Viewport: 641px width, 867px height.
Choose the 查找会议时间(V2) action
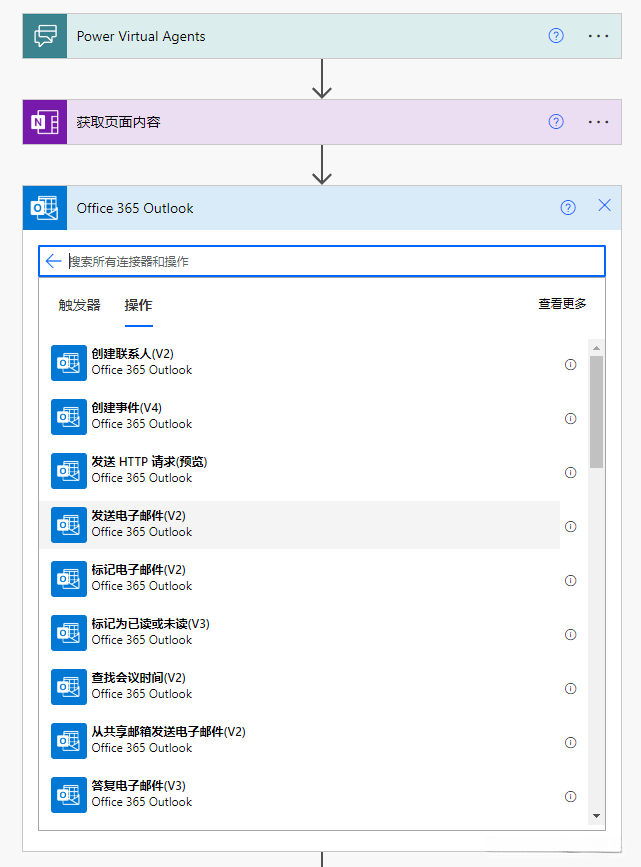click(x=300, y=687)
